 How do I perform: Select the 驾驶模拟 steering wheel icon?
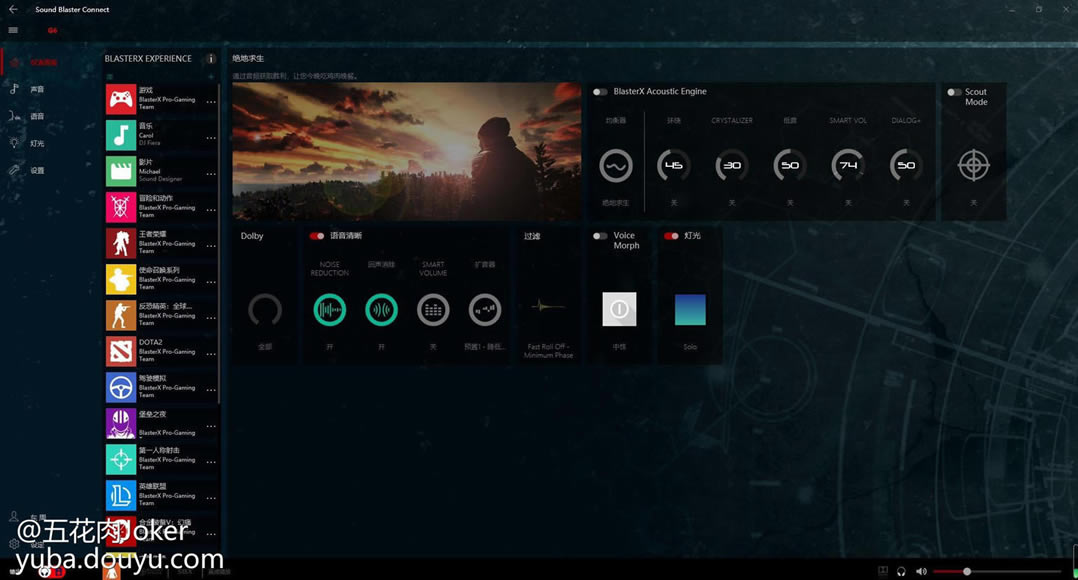pos(120,388)
